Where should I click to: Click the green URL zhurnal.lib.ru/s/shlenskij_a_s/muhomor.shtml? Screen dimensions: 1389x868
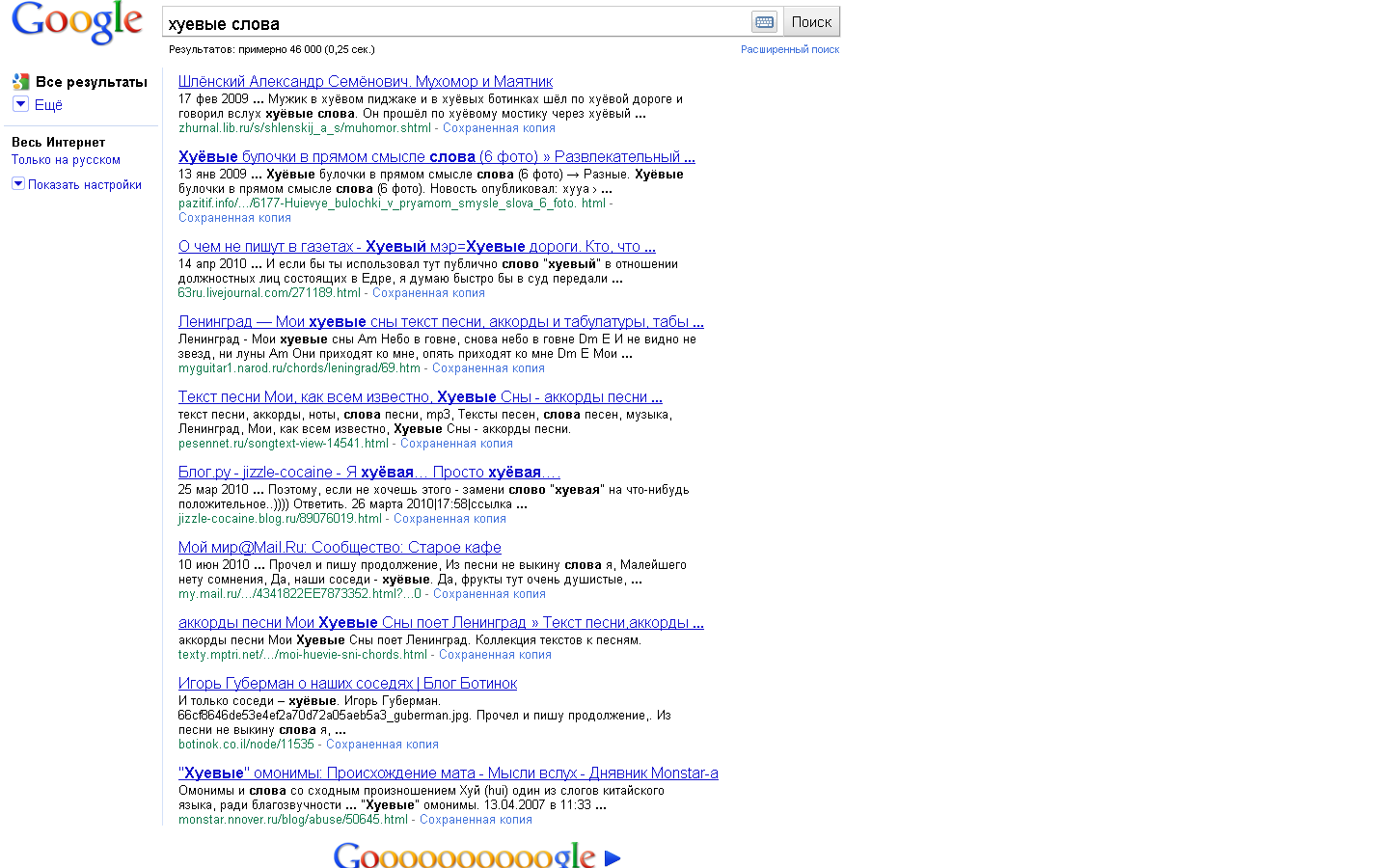coord(305,128)
